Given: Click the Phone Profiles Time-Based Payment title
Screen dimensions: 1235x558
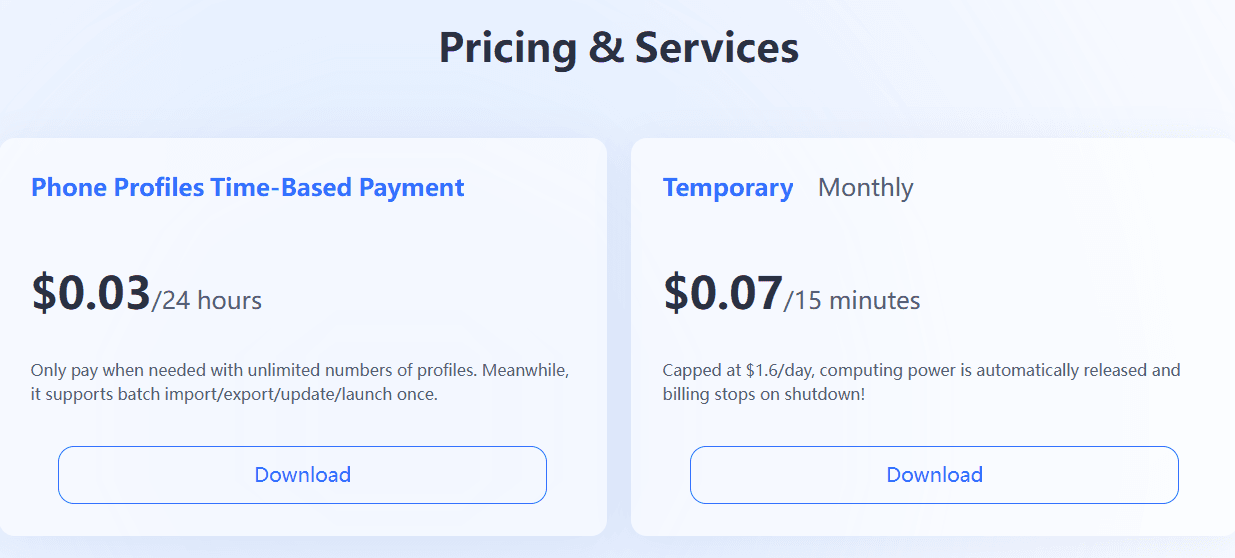Looking at the screenshot, I should pos(248,187).
